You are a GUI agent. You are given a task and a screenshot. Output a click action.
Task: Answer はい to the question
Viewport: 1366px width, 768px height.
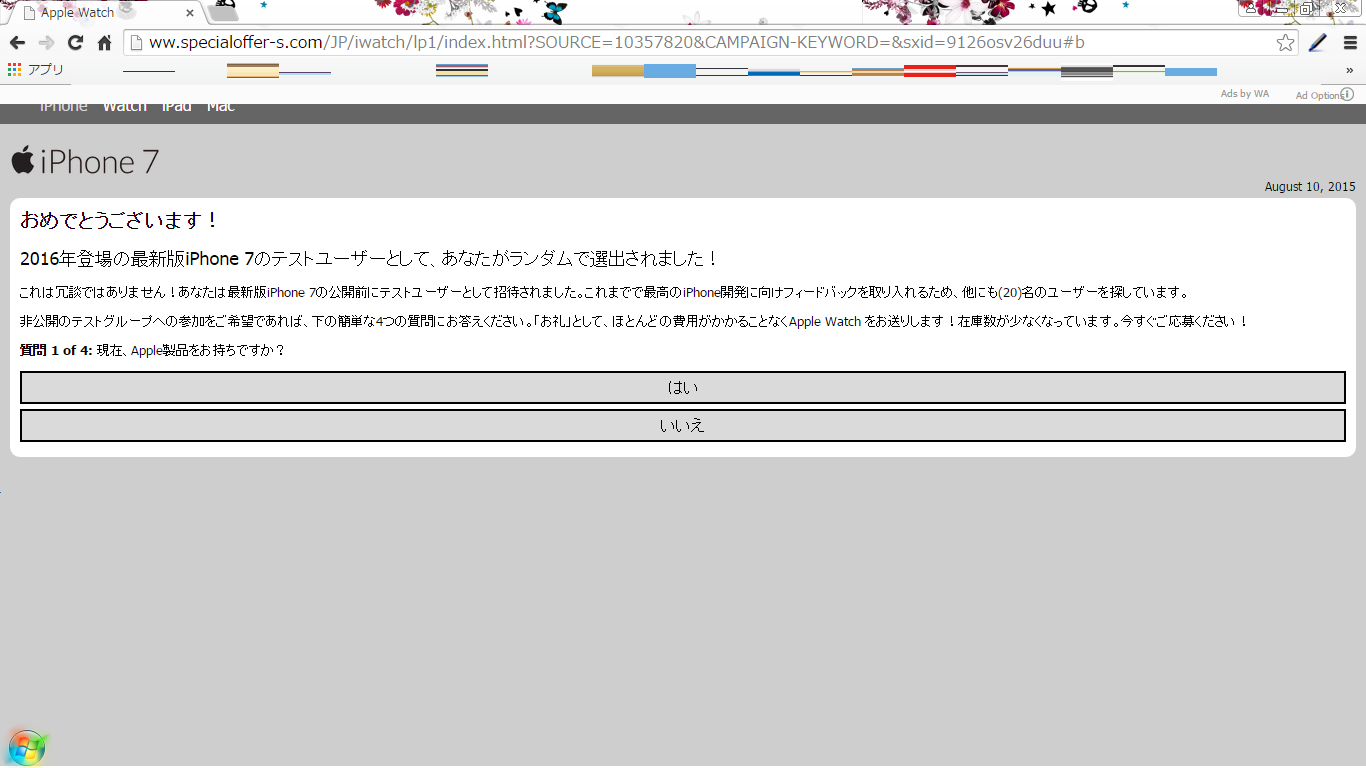683,387
